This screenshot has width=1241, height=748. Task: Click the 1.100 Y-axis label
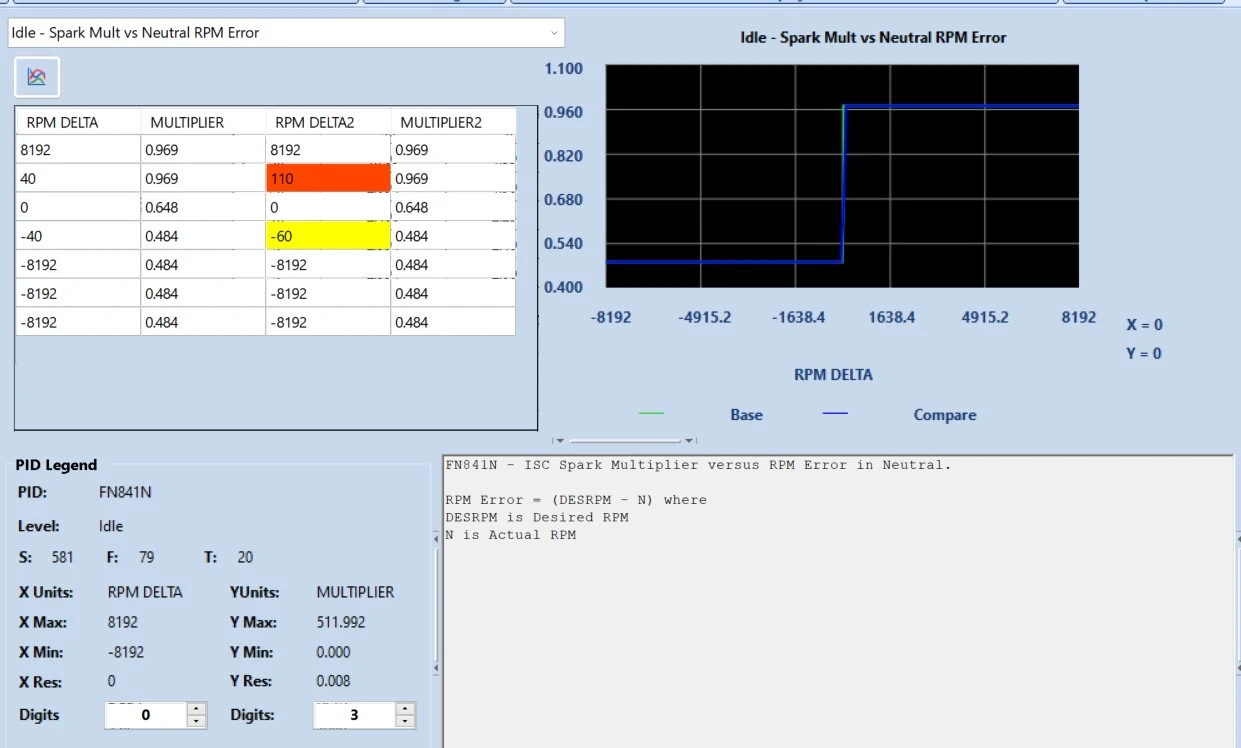563,68
